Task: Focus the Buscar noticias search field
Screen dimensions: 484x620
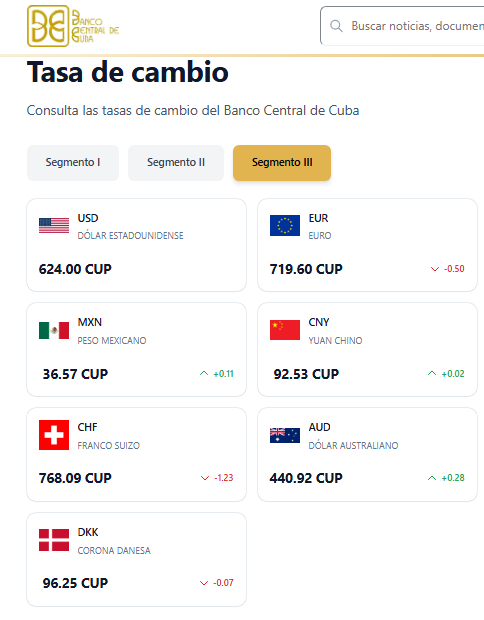Action: coord(402,26)
